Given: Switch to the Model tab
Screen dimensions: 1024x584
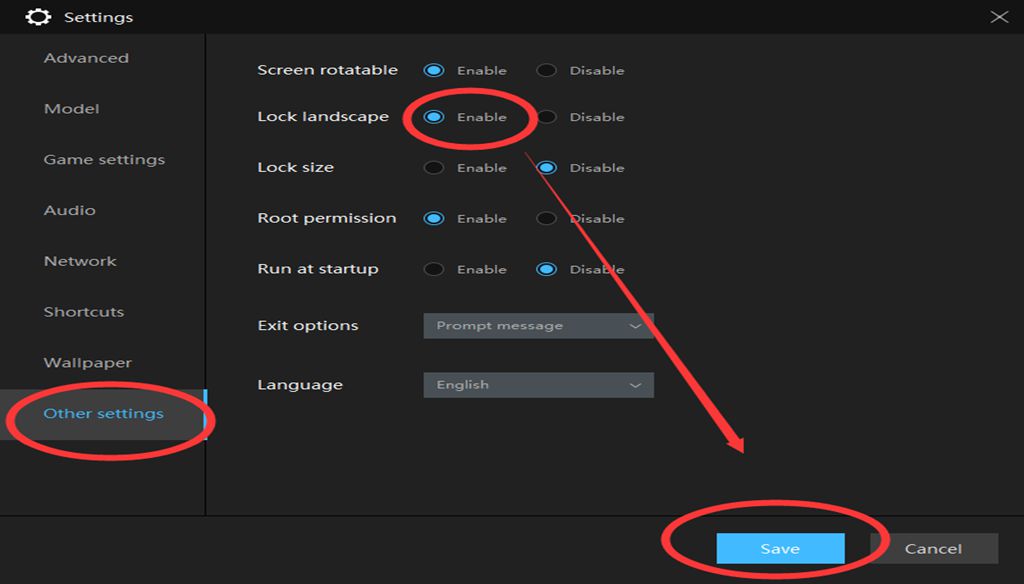Looking at the screenshot, I should point(71,109).
